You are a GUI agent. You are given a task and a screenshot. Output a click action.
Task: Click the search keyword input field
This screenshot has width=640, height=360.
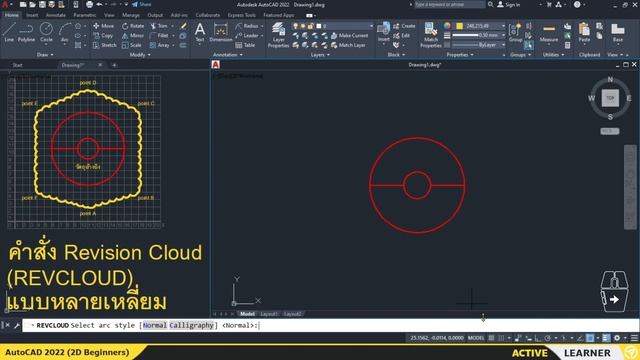[x=449, y=4]
